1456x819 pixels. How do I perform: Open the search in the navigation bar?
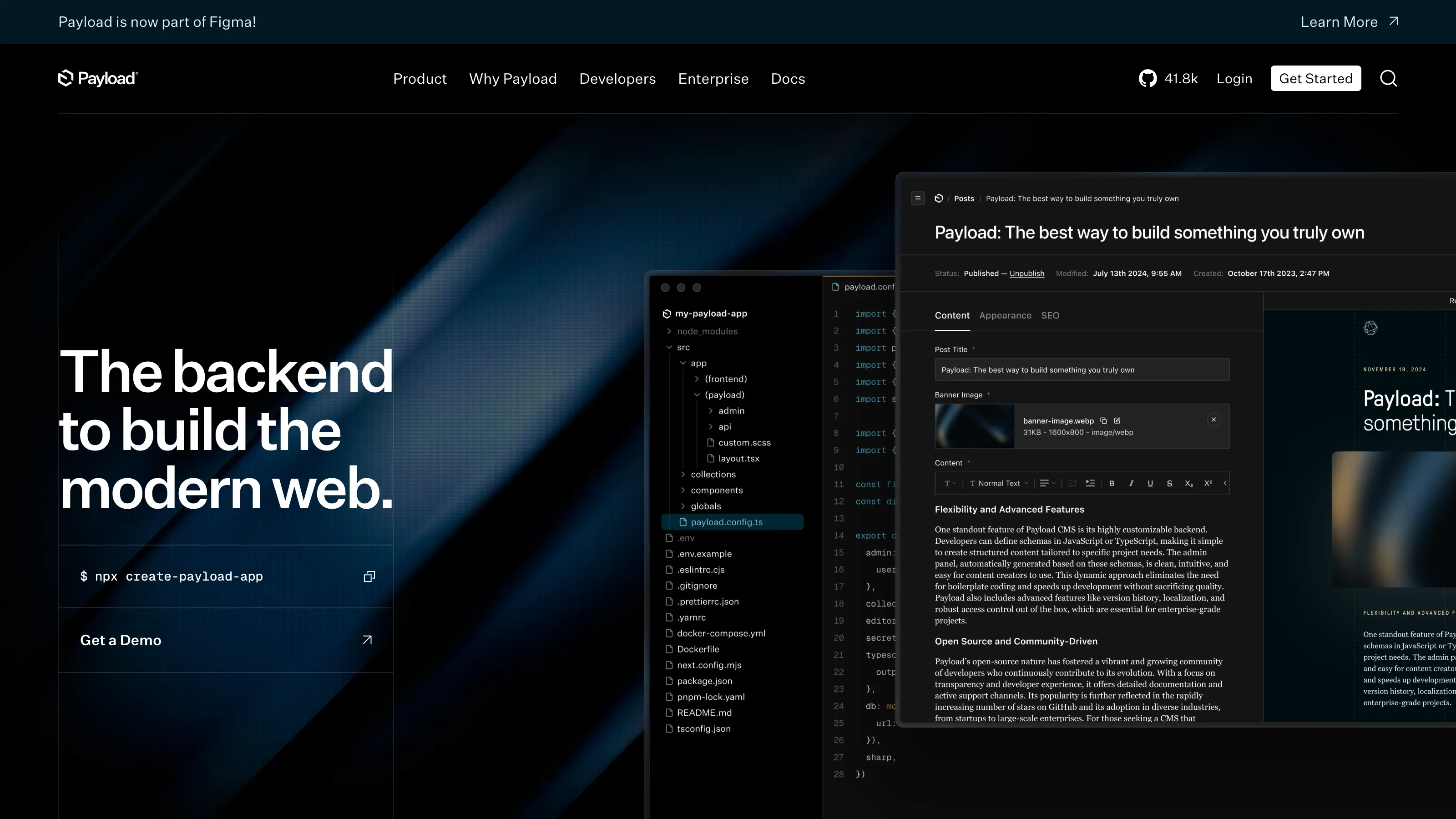(1388, 78)
